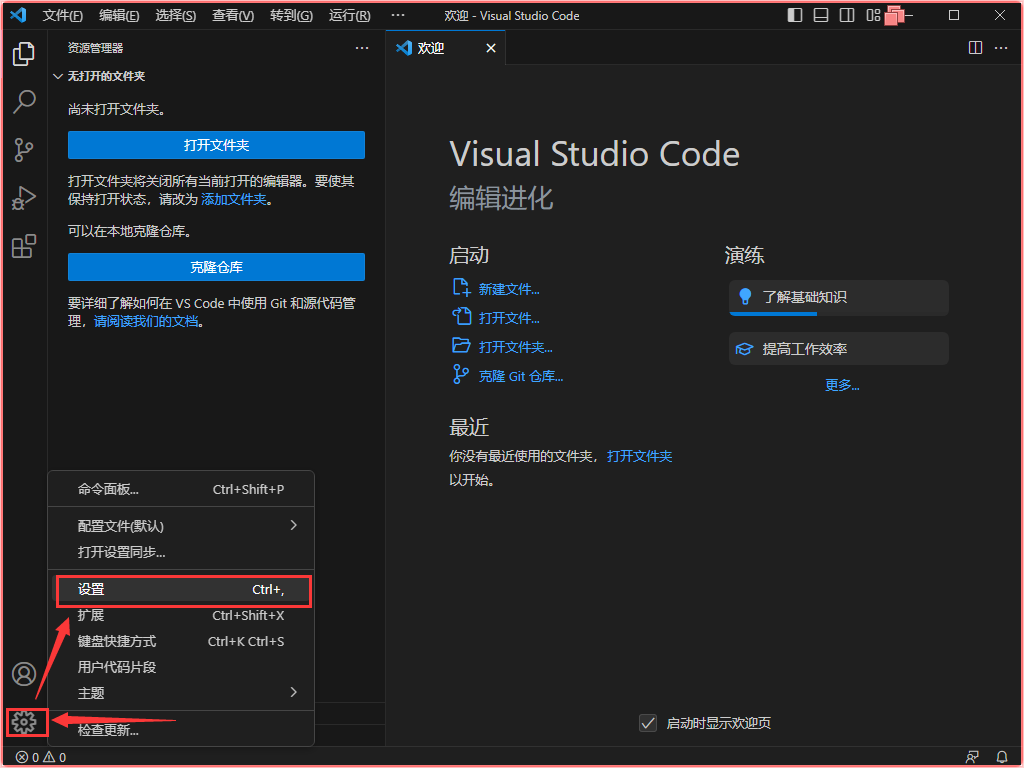This screenshot has width=1024, height=768.
Task: Select the 欢迎 editor tab
Action: (x=445, y=48)
